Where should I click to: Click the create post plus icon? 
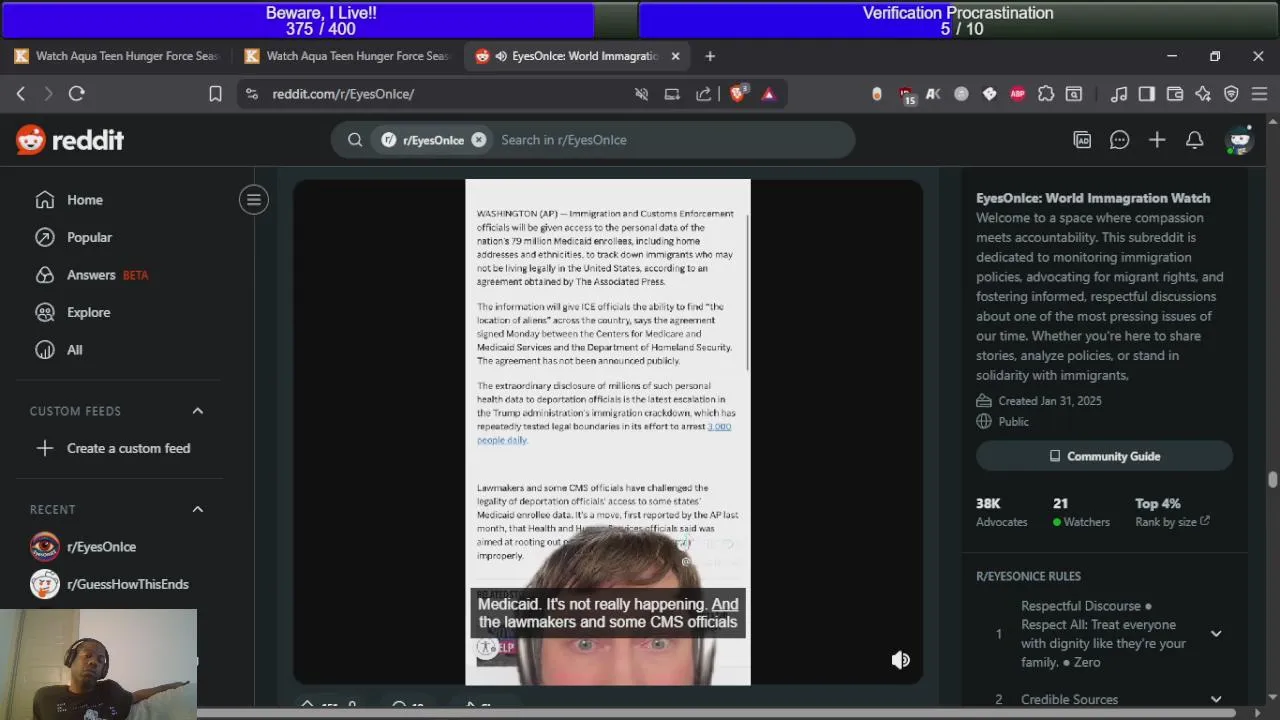(1157, 140)
